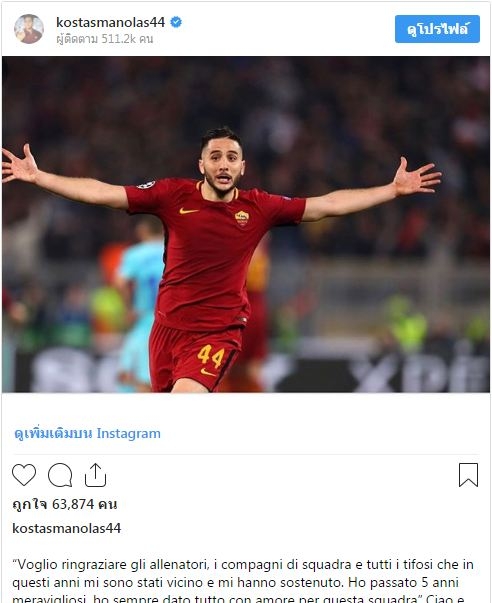Open the kostasmanolas44 profile avatar
The width and height of the screenshot is (492, 603).
(x=29, y=29)
